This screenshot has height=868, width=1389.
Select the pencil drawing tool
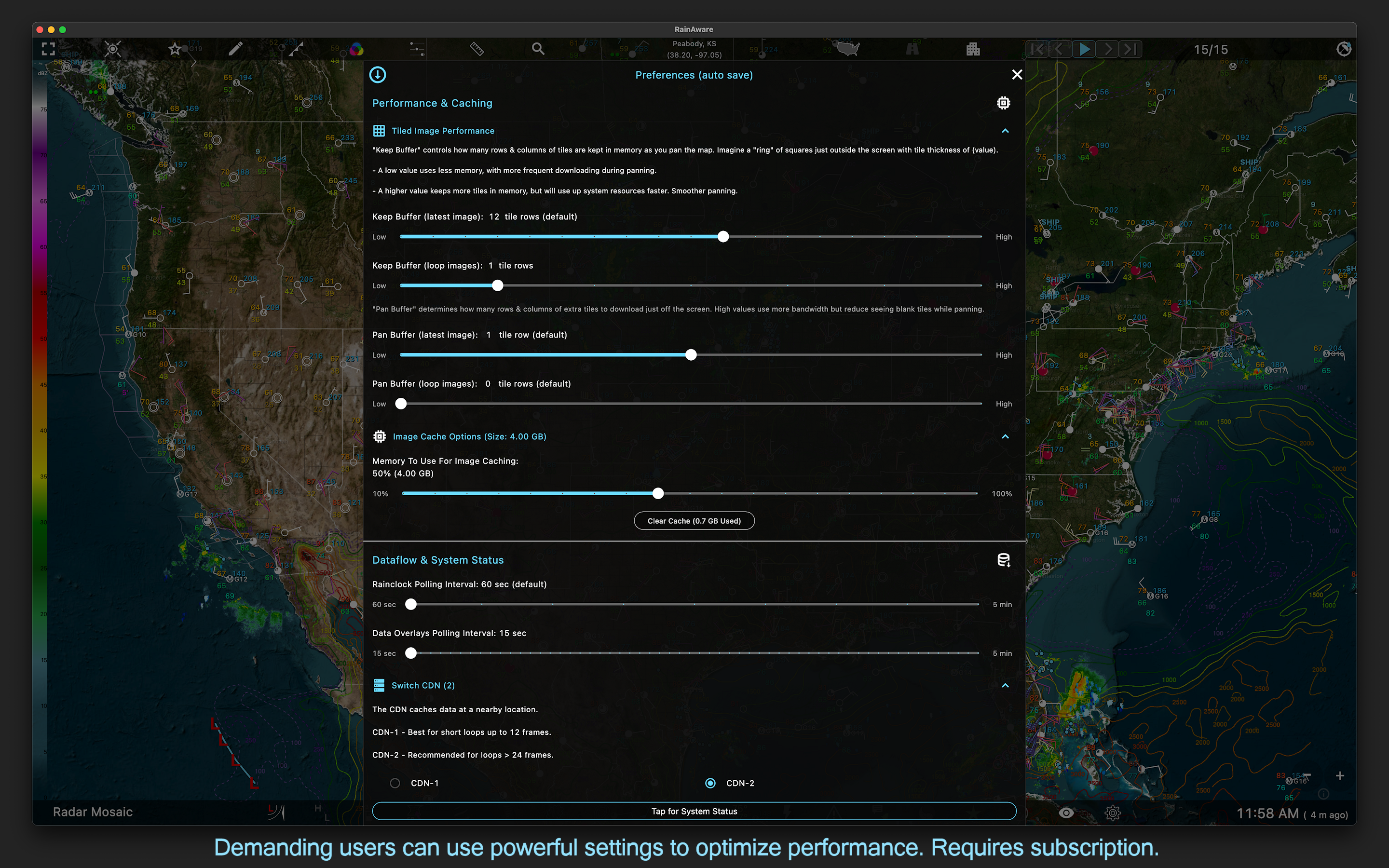point(235,49)
